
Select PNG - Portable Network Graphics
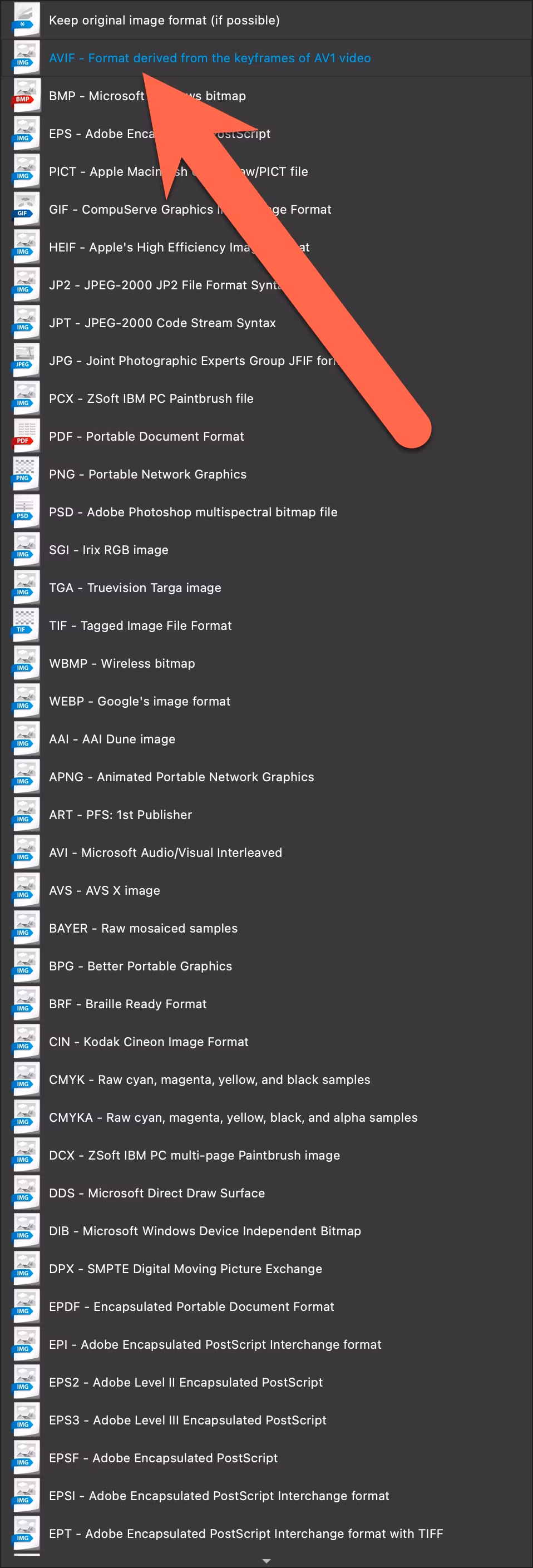[266, 474]
